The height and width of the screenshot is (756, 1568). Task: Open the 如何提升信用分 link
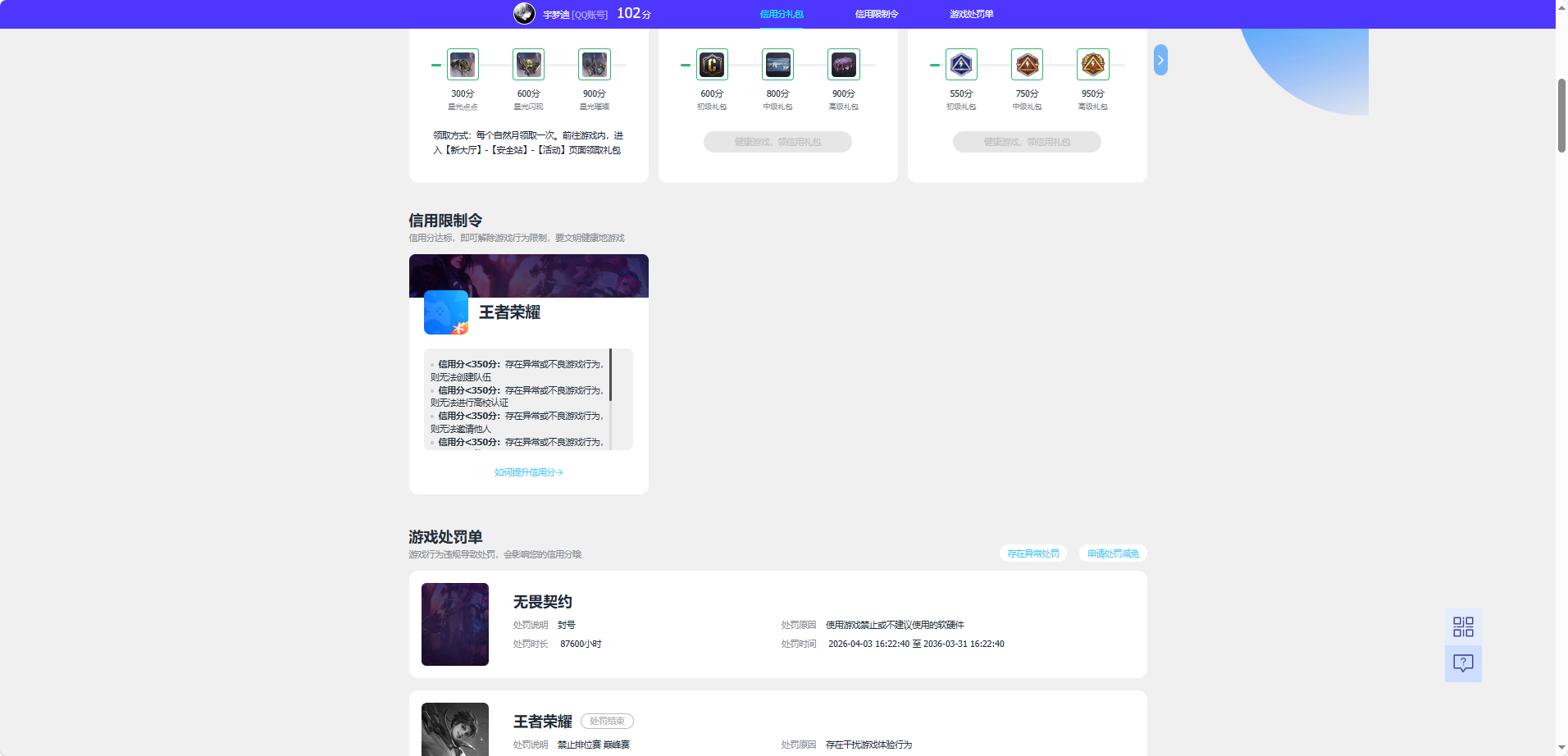(x=528, y=472)
